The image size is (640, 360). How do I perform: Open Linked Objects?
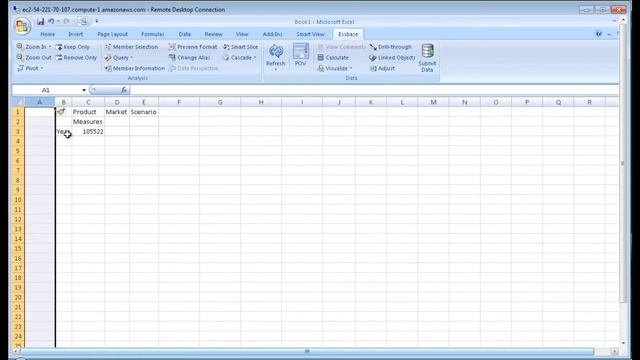click(392, 58)
